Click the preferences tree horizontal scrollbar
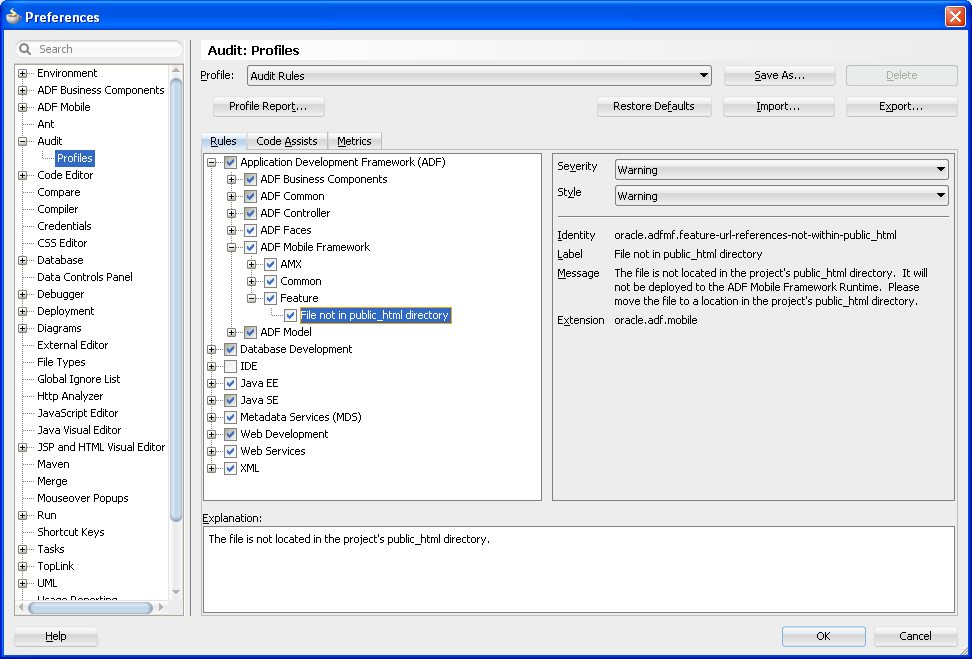 tap(91, 608)
